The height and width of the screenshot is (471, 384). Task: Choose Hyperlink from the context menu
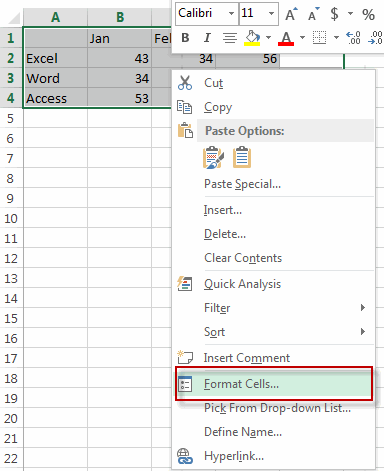[x=273, y=456]
